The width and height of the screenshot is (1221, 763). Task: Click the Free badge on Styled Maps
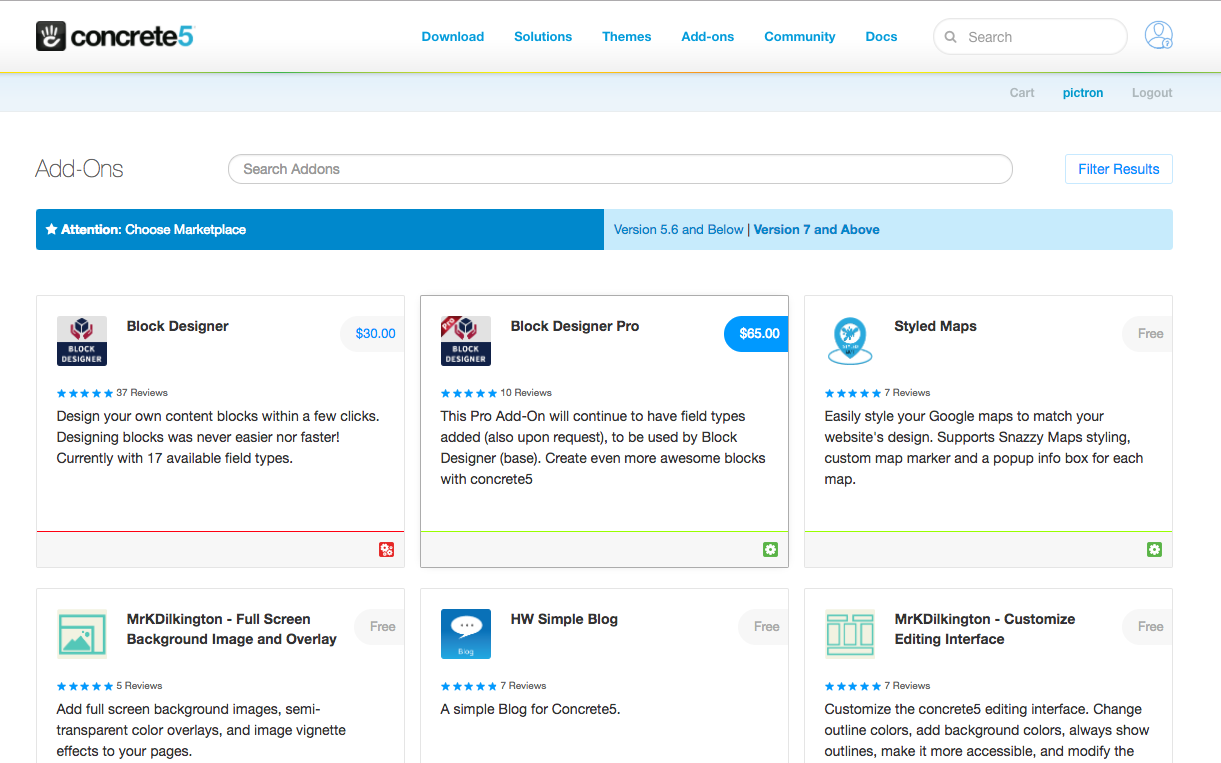[x=1148, y=334]
